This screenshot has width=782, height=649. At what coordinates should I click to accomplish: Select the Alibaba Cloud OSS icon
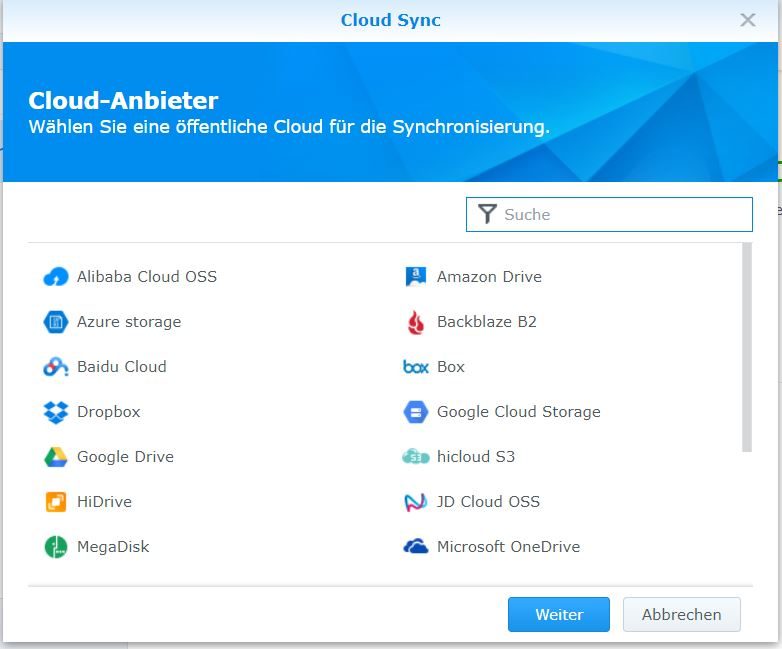click(x=55, y=277)
